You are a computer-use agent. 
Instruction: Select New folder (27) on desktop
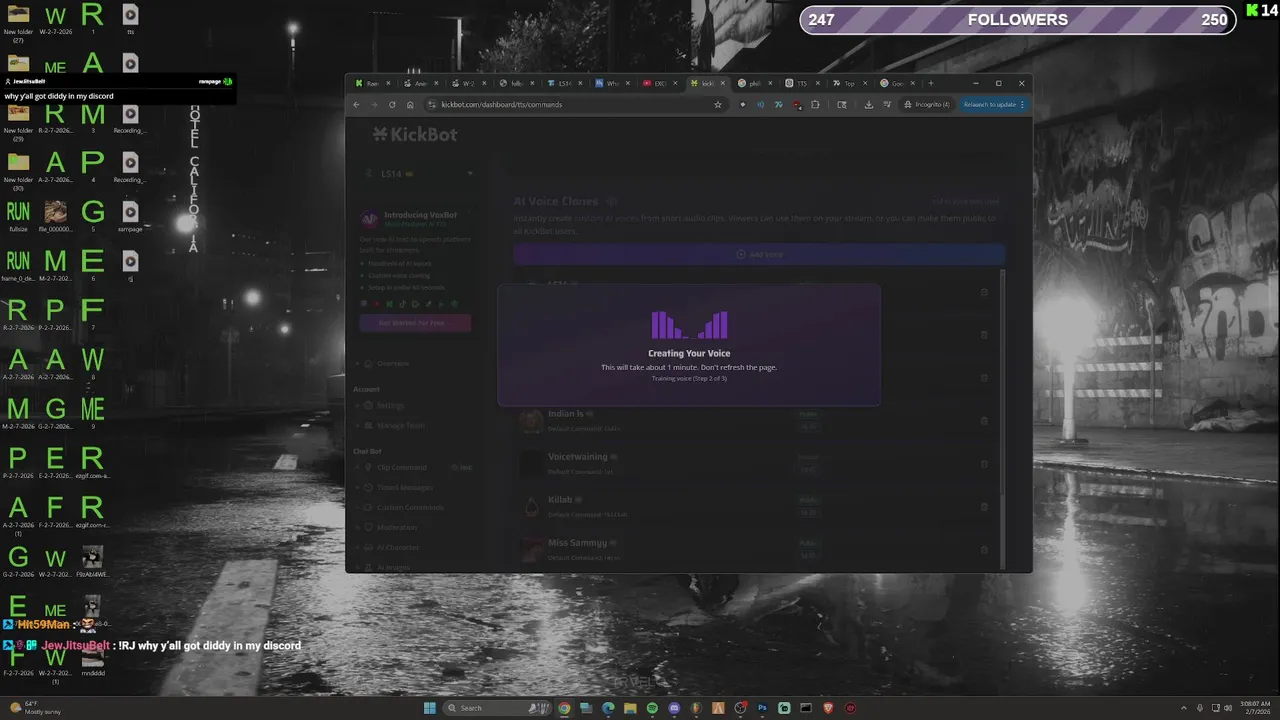tap(18, 23)
